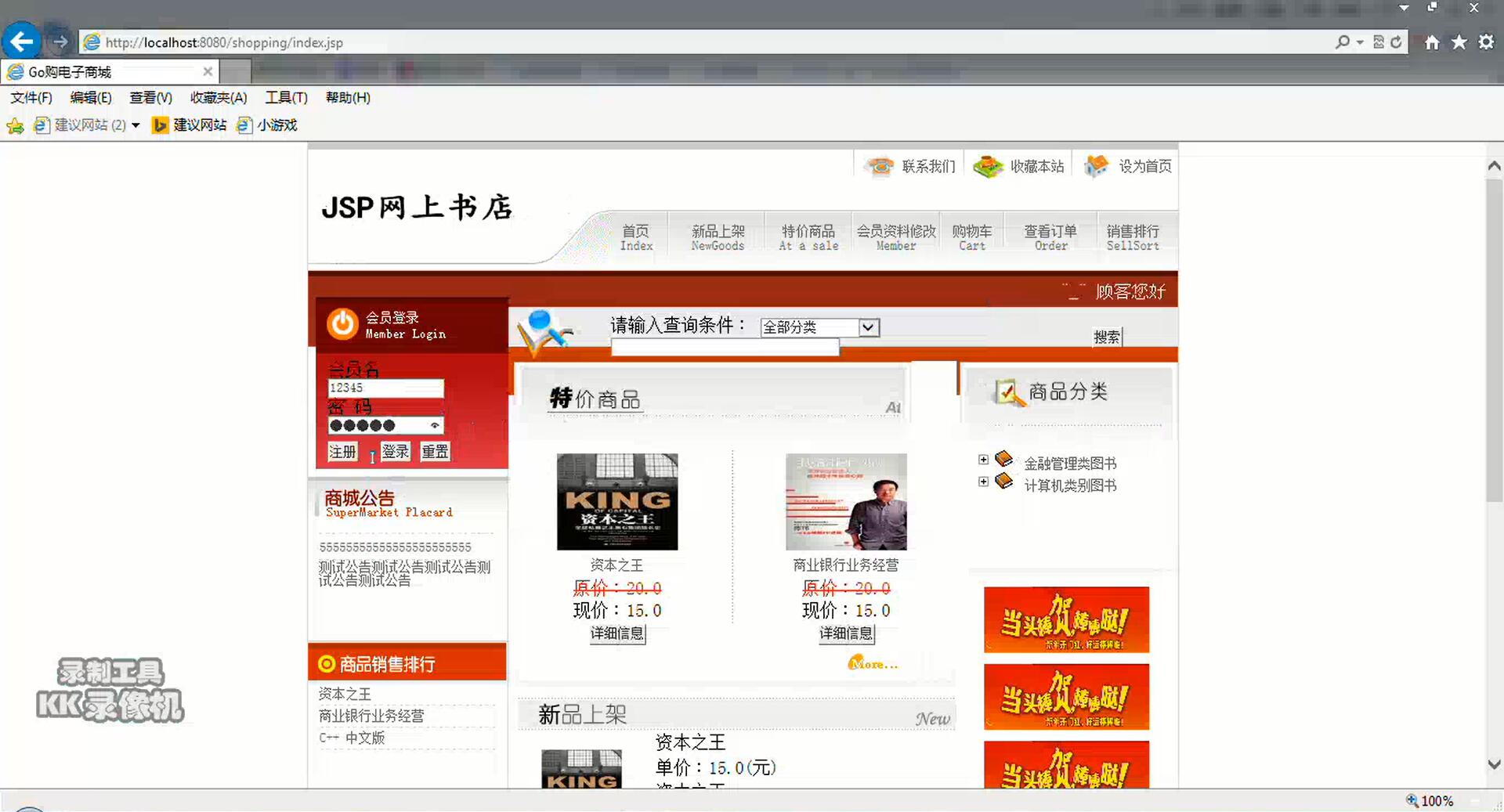Open the 商业银行业务经营 book cover thumbnail
This screenshot has width=1504, height=812.
coord(846,502)
